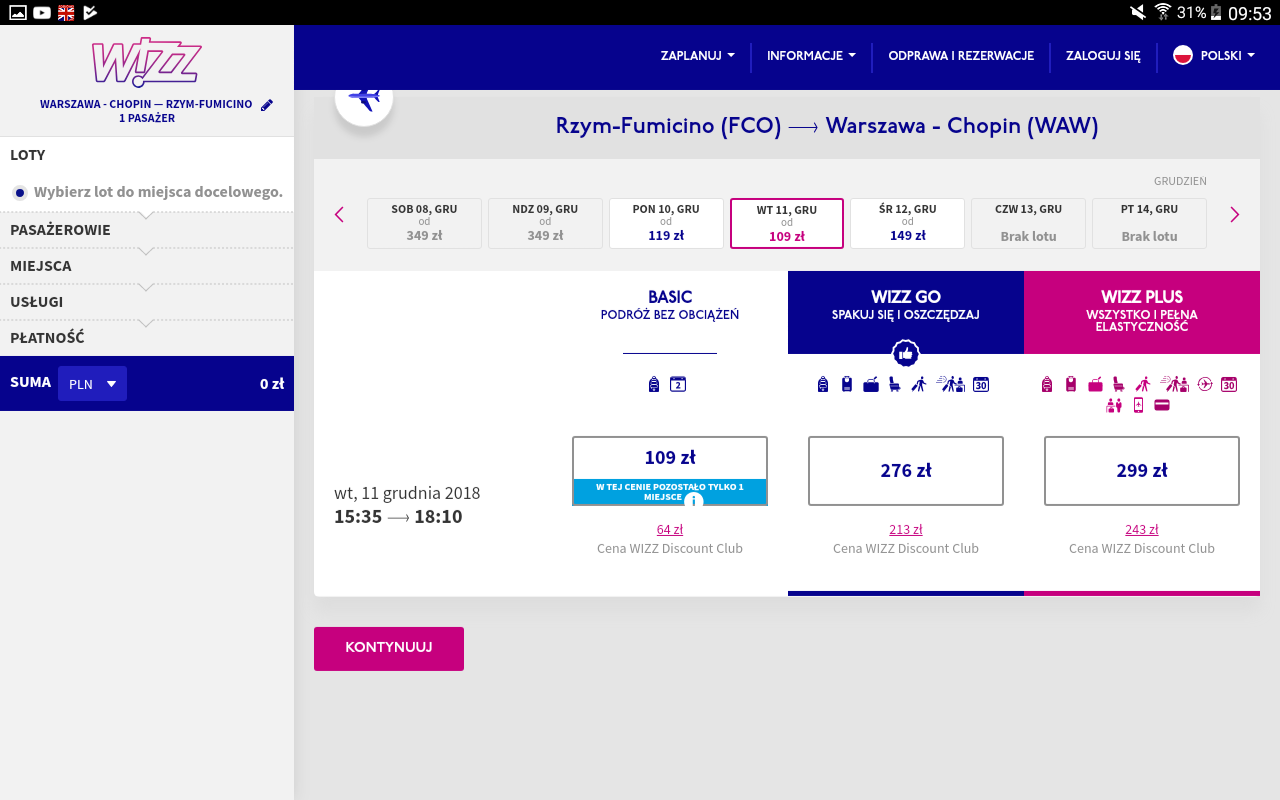This screenshot has width=1280, height=800.
Task: Open ODPRAWA I REZERWACJE menu item
Action: click(x=961, y=56)
